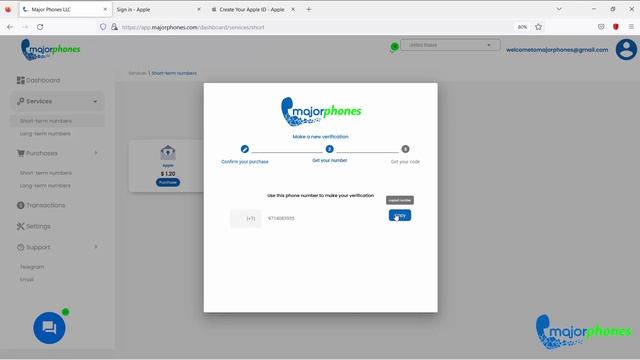The height and width of the screenshot is (360, 640).
Task: Click the Get your number step circle
Action: point(329,149)
